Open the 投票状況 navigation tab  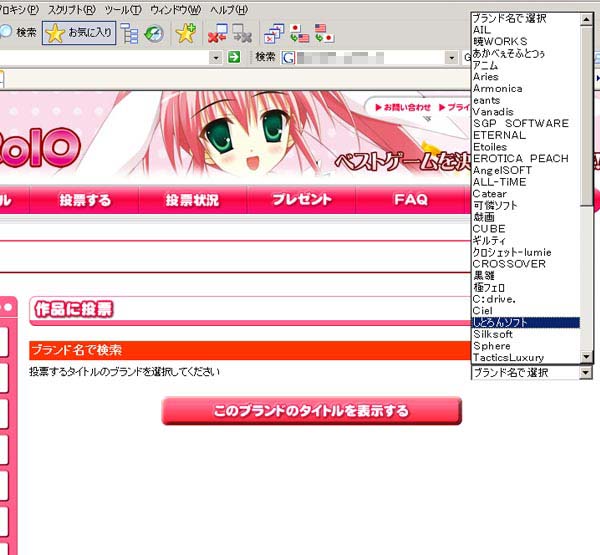click(193, 200)
